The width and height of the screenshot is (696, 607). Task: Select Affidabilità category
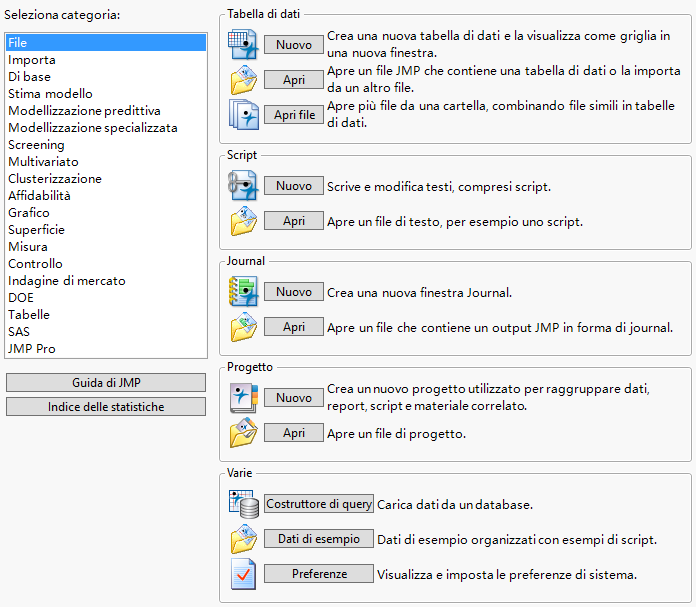pos(106,195)
